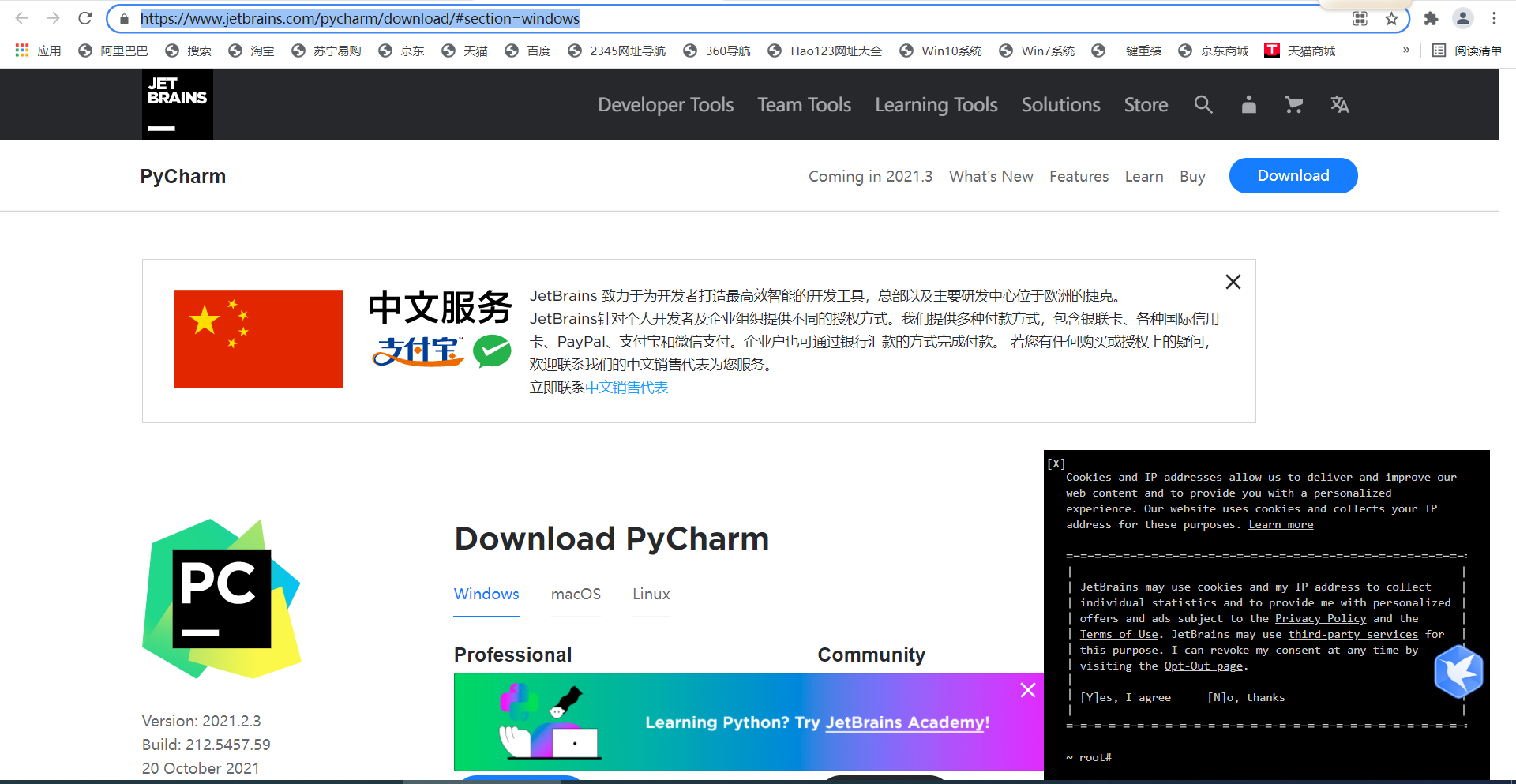Open the Win7系统 bookmark

pos(1037,51)
